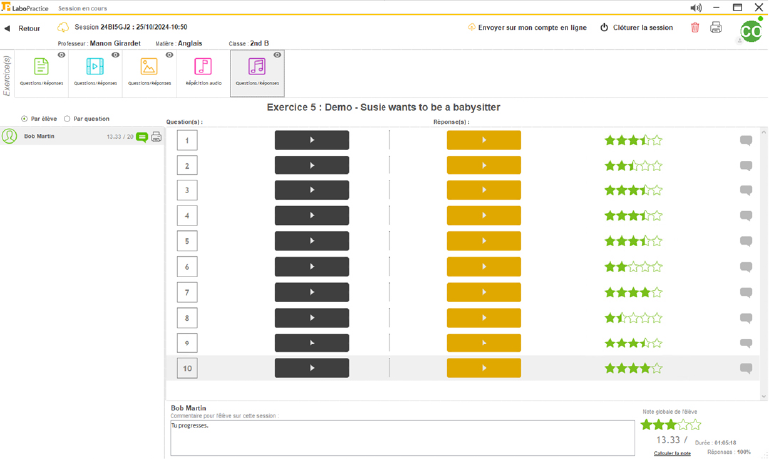Open comment bubble for question 10
This screenshot has width=769, height=459.
(x=746, y=368)
